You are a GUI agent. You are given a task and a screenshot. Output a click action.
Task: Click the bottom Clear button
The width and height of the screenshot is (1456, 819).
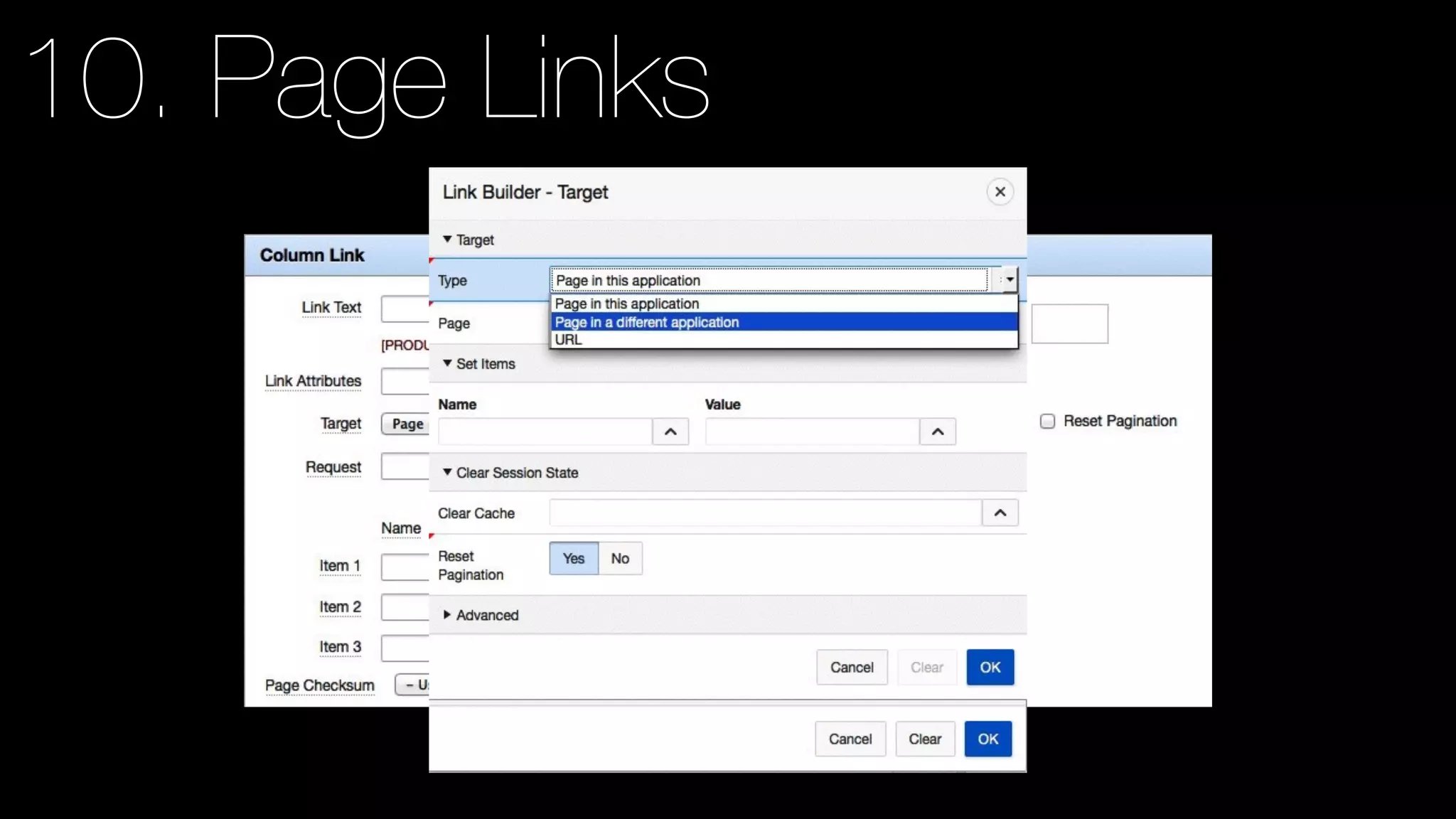925,739
